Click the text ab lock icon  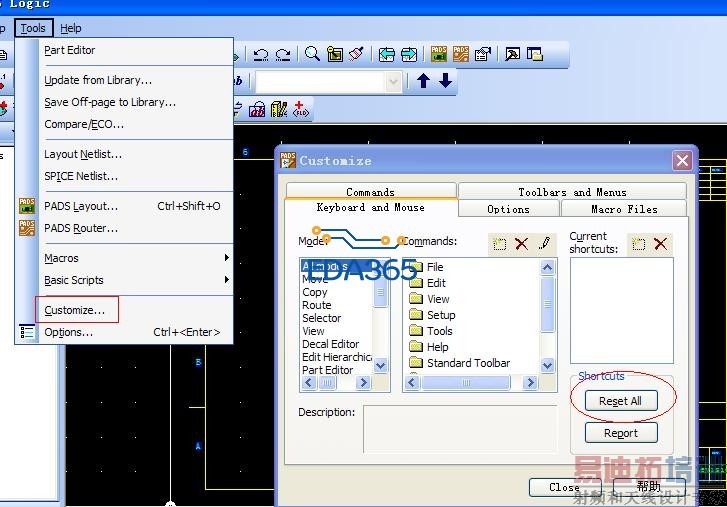click(x=257, y=110)
